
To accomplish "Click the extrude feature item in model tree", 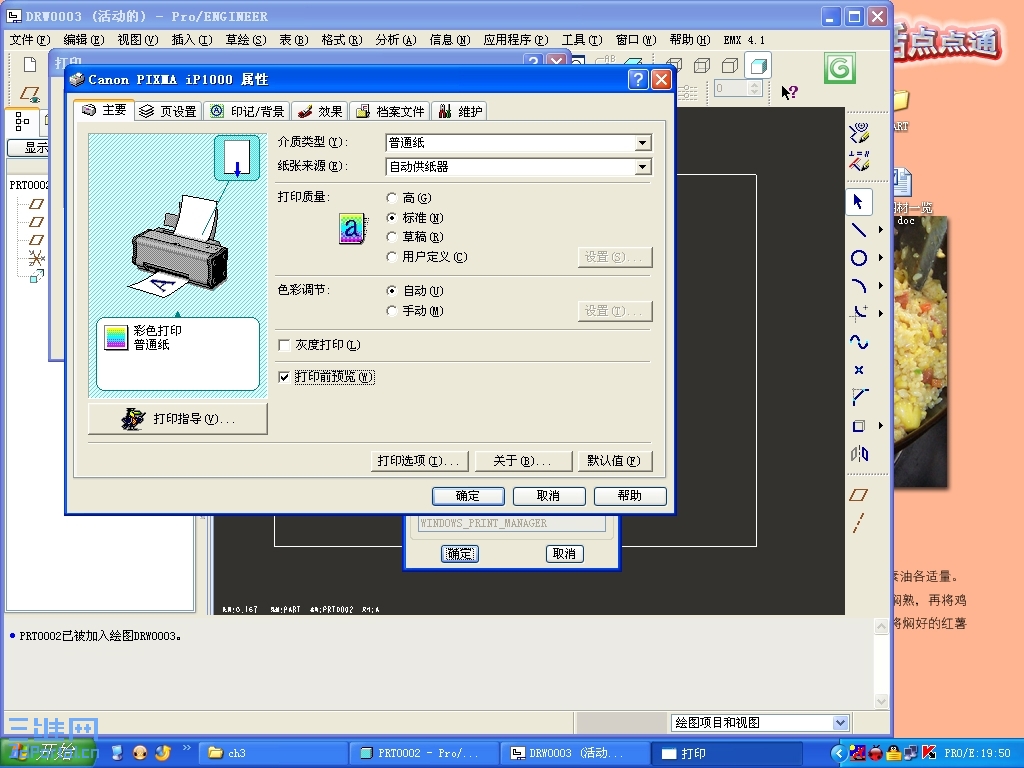I will tap(37, 276).
